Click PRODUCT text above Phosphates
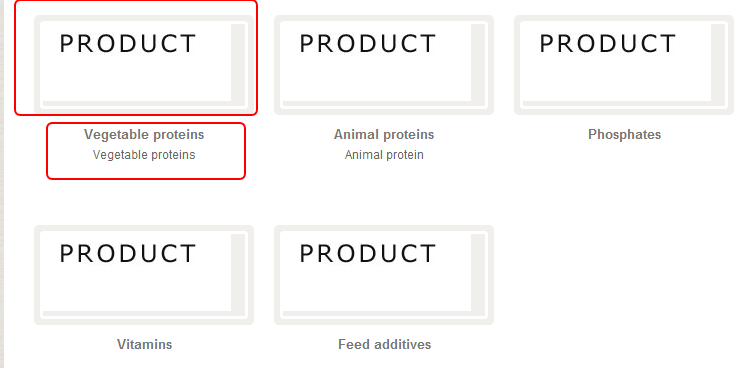This screenshot has width=742, height=368. pyautogui.click(x=608, y=44)
